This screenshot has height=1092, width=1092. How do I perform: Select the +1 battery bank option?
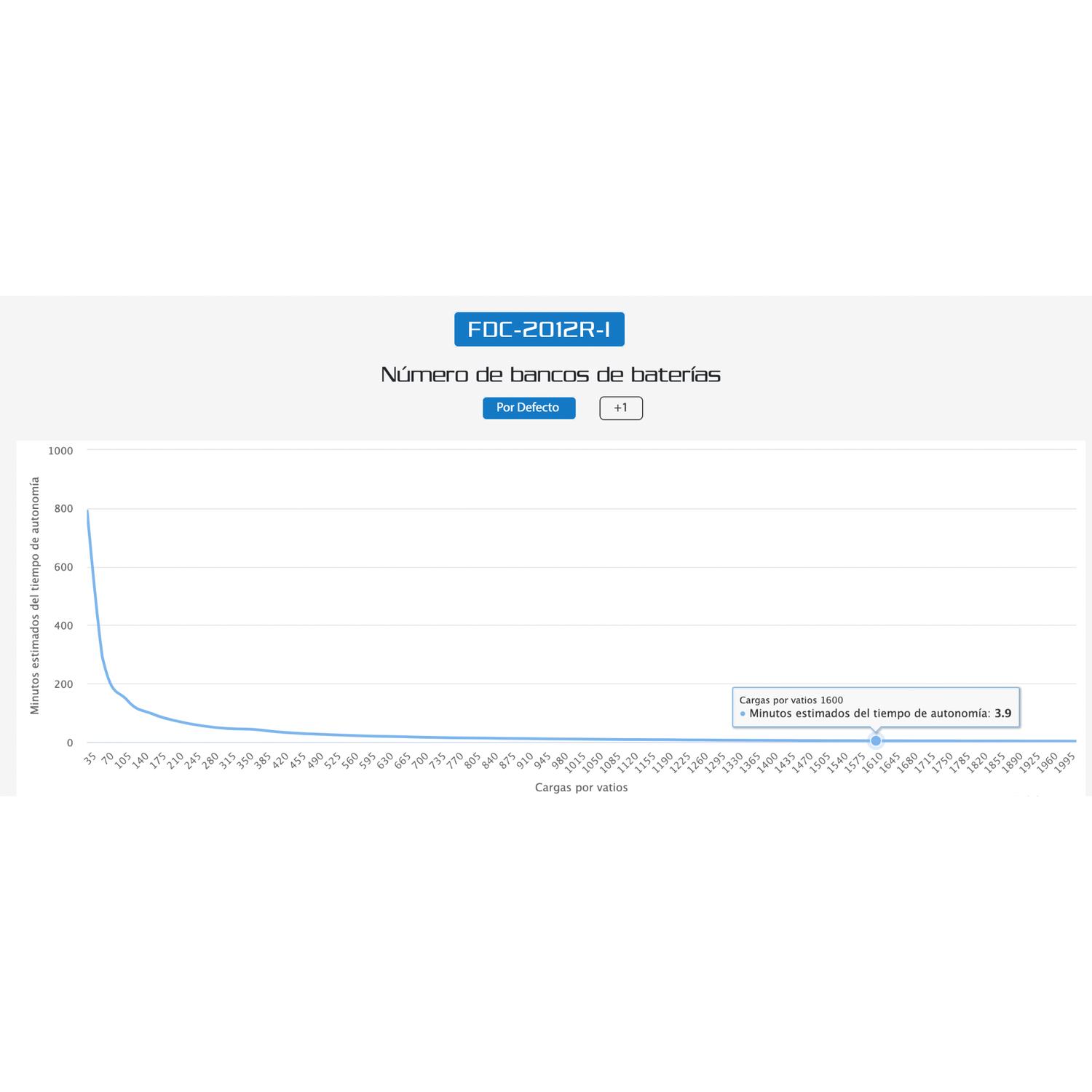pyautogui.click(x=621, y=408)
